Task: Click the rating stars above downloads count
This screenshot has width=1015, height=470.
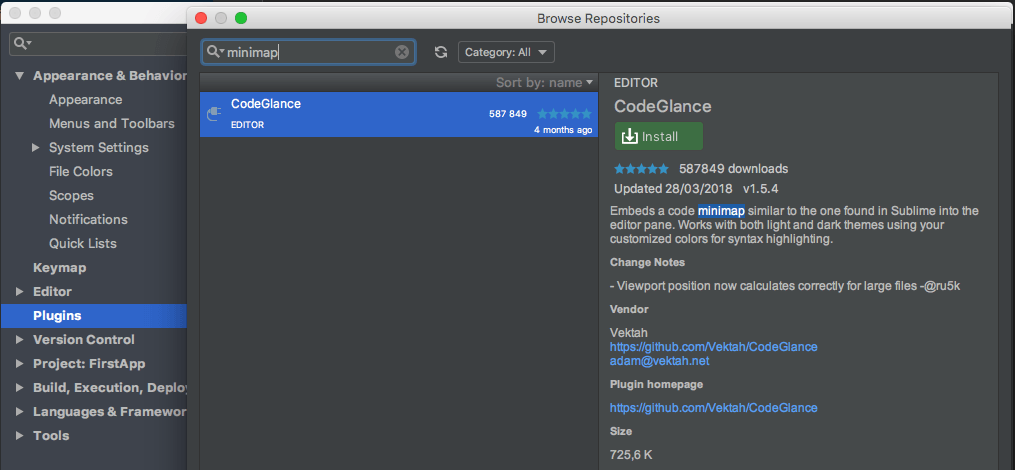Action: click(641, 169)
